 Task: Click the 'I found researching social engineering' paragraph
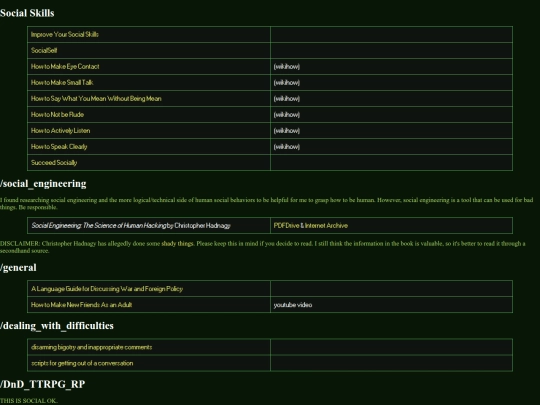[x=267, y=204]
